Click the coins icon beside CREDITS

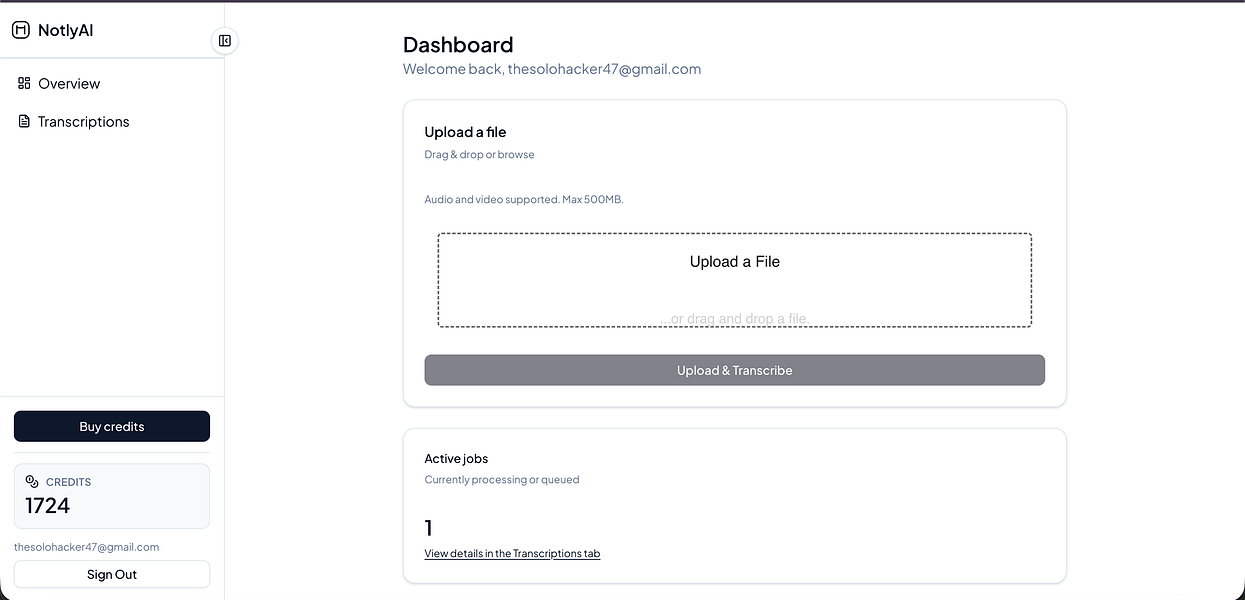click(32, 481)
